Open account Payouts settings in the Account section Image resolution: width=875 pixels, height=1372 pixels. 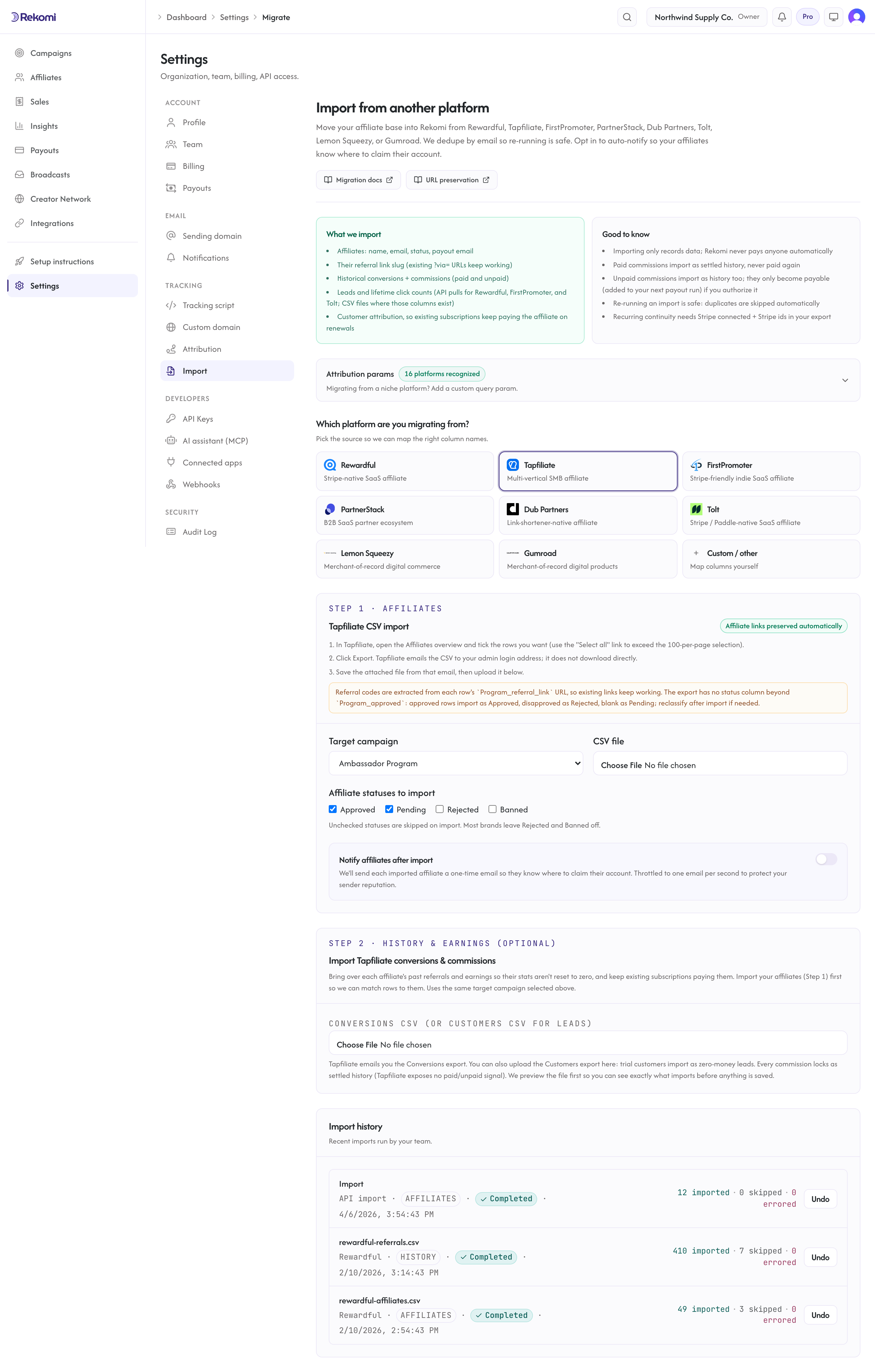tap(227, 188)
